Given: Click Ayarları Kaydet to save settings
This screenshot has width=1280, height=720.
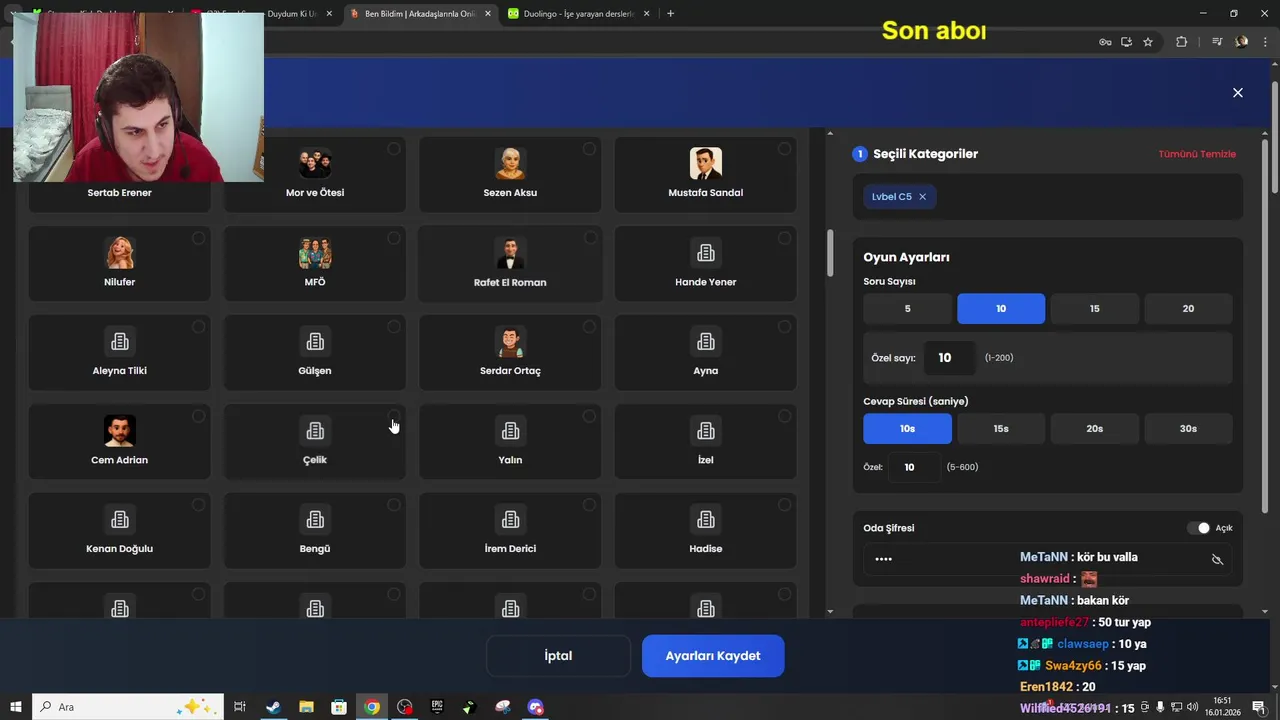Looking at the screenshot, I should pyautogui.click(x=713, y=656).
